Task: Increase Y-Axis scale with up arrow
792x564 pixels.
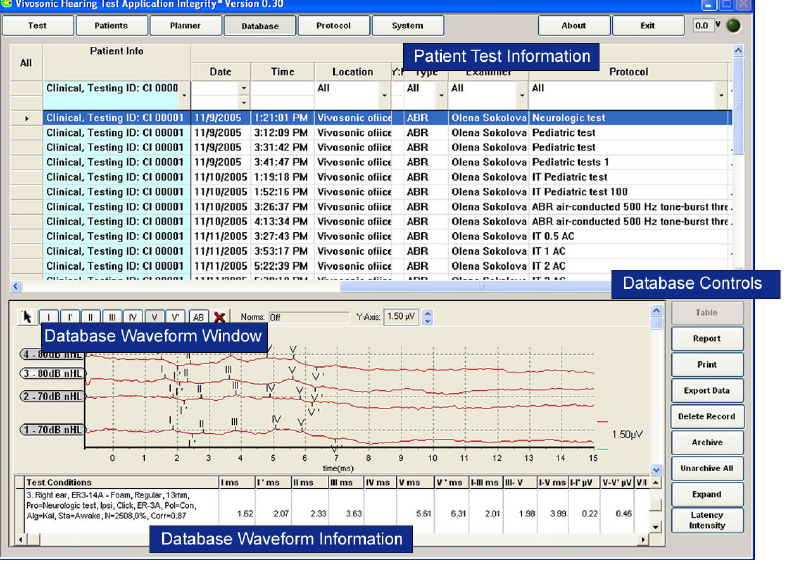Action: point(427,313)
